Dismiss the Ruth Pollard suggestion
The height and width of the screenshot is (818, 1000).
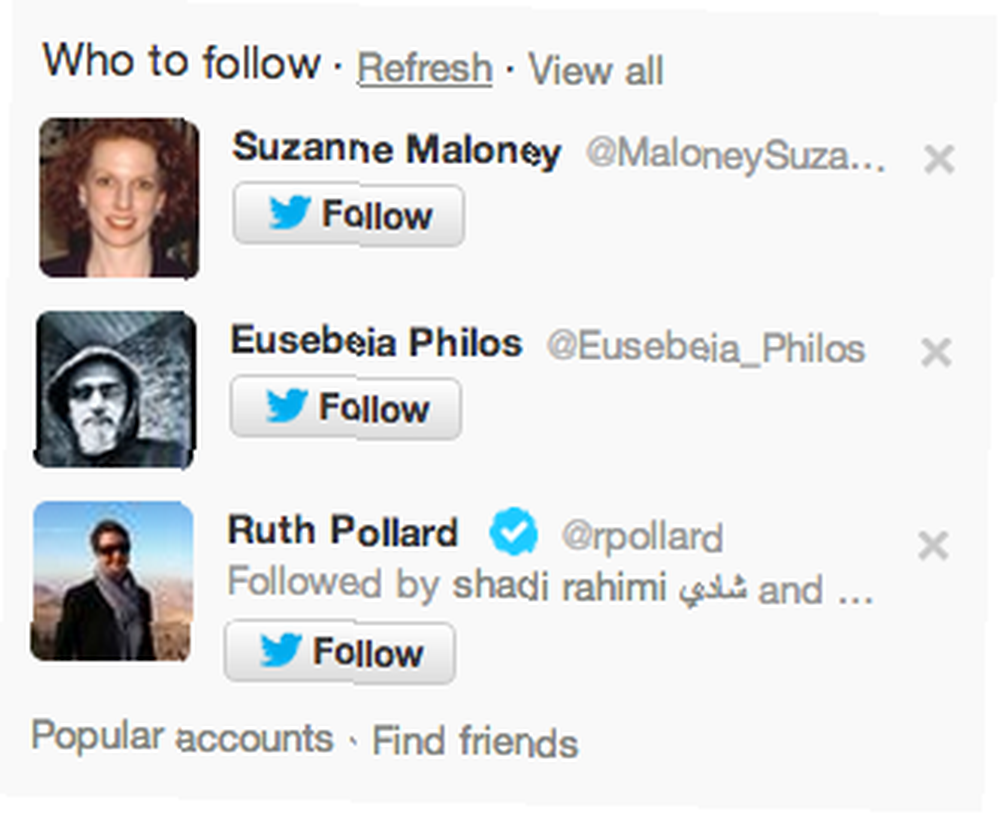click(933, 545)
